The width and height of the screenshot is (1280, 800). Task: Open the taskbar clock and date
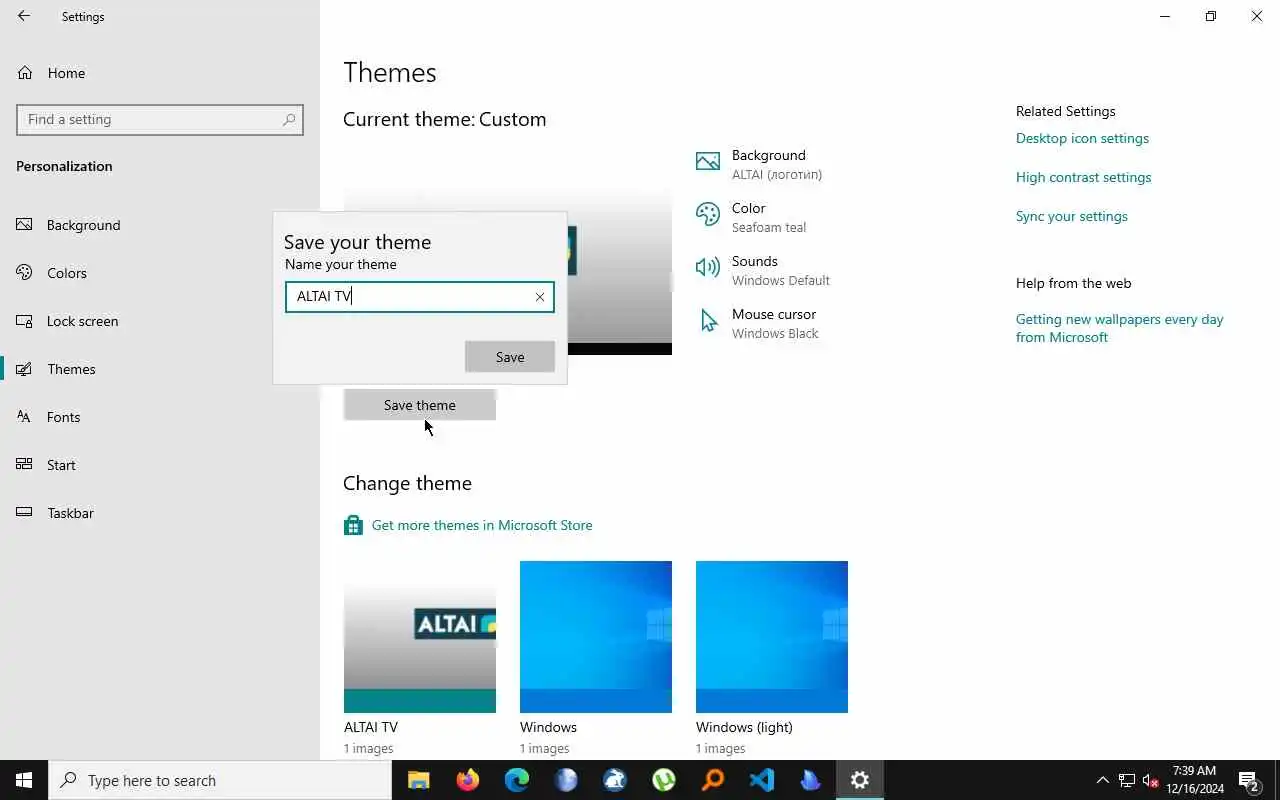click(1194, 780)
